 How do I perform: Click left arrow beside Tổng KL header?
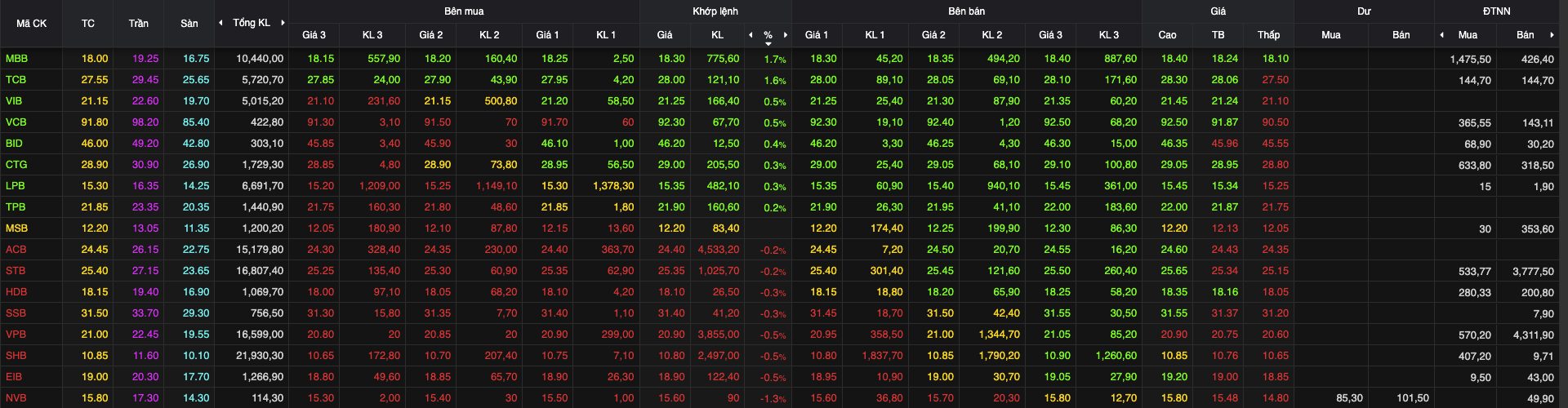[x=220, y=23]
